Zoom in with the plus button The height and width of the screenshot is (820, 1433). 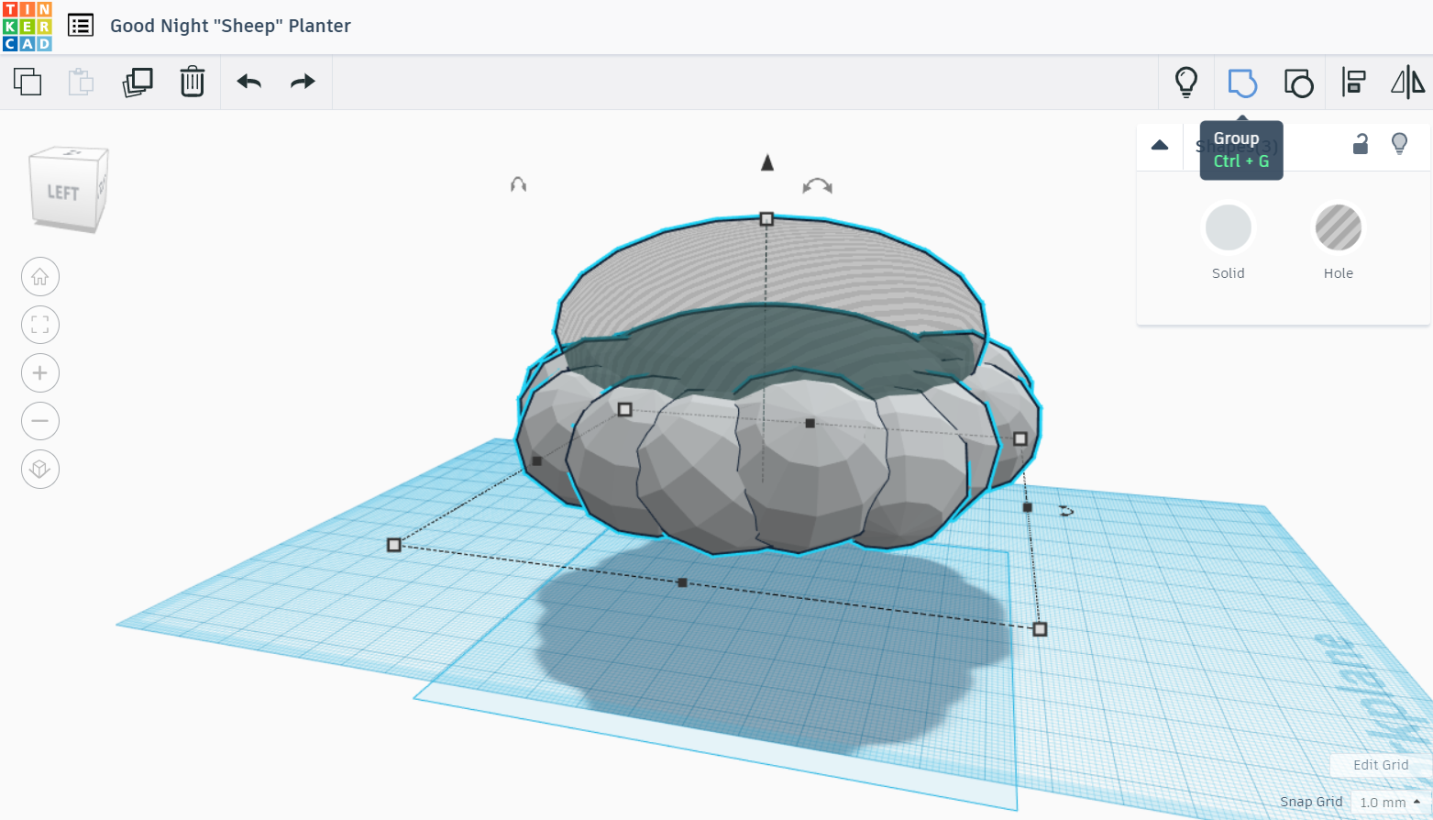[x=40, y=373]
